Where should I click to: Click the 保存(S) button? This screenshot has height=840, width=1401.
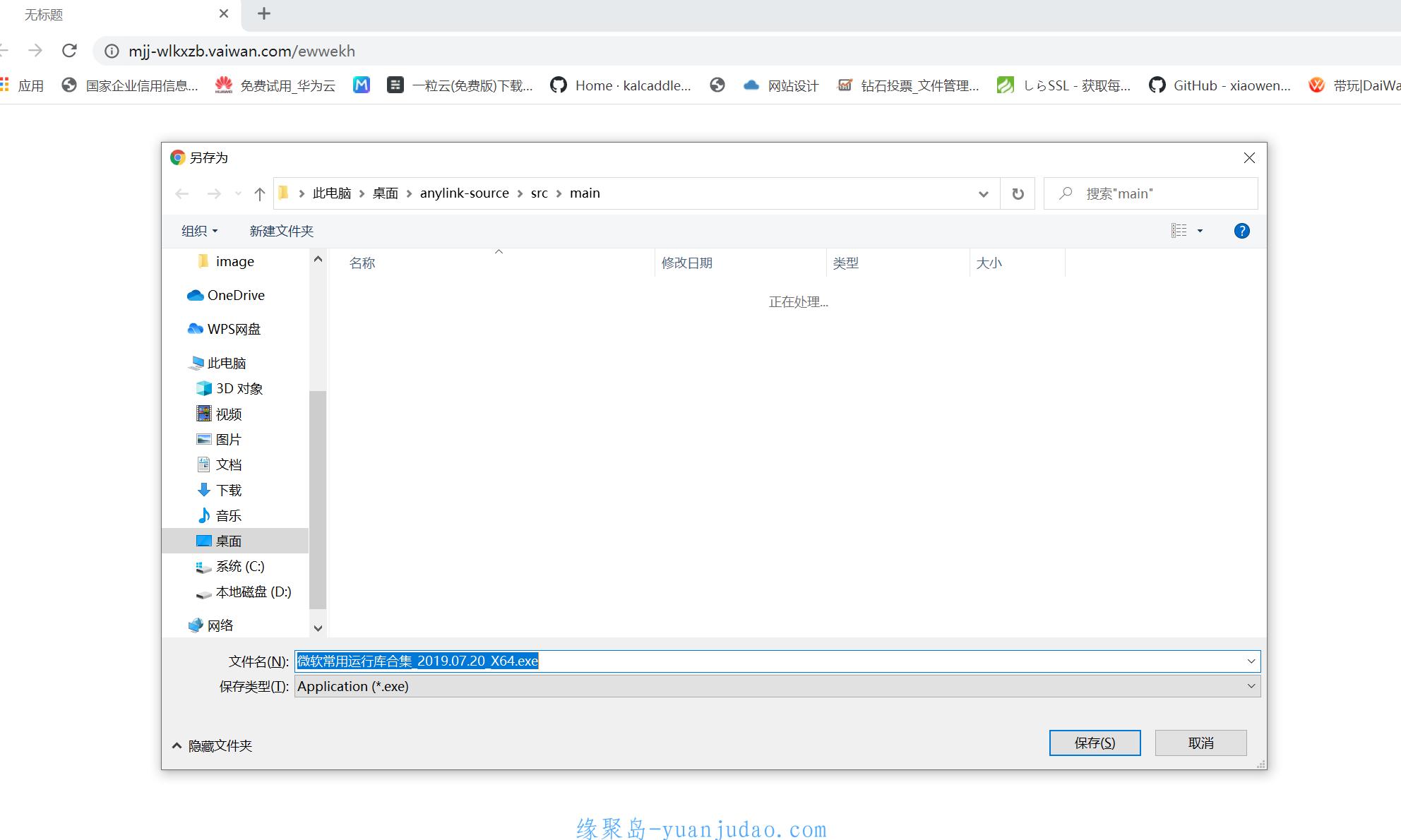(1095, 743)
